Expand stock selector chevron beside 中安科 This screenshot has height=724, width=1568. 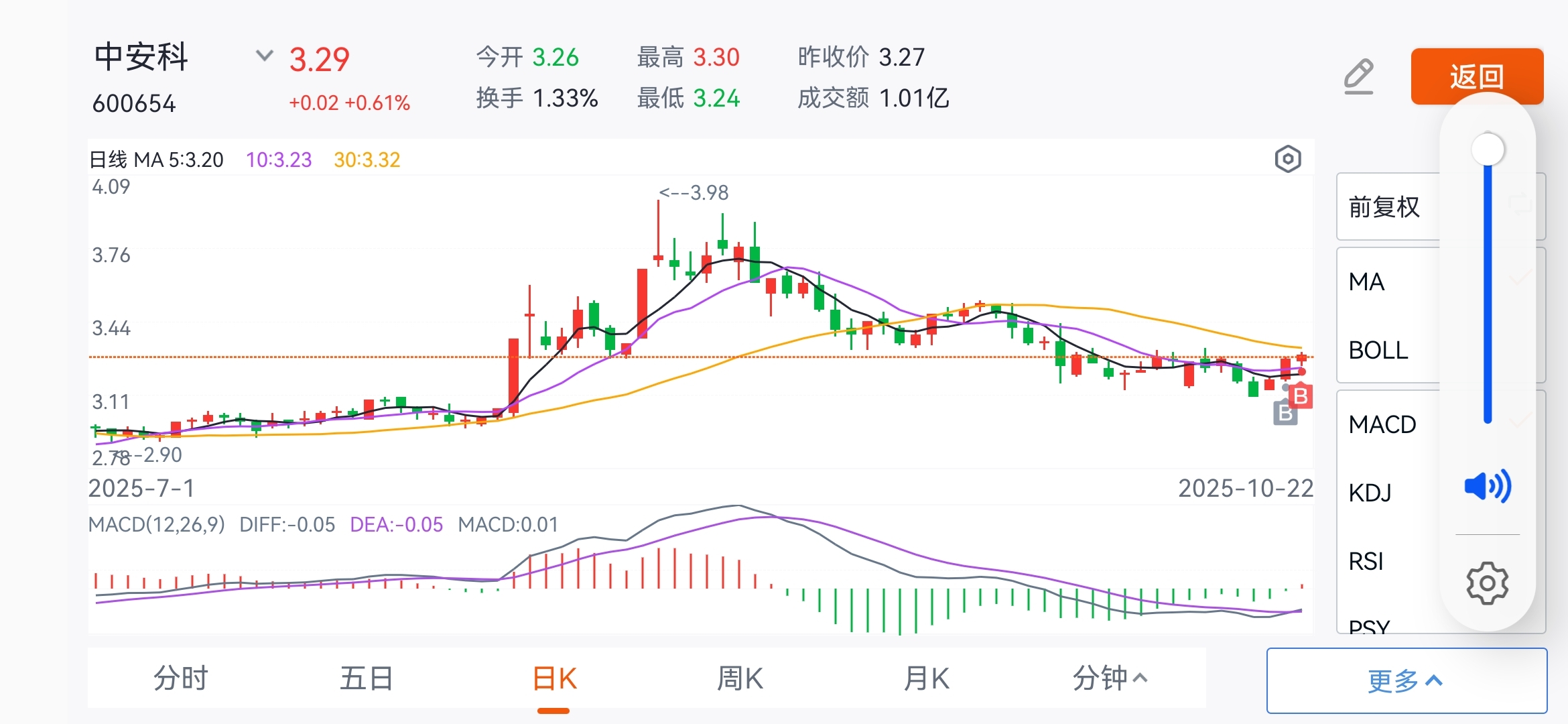(x=265, y=55)
